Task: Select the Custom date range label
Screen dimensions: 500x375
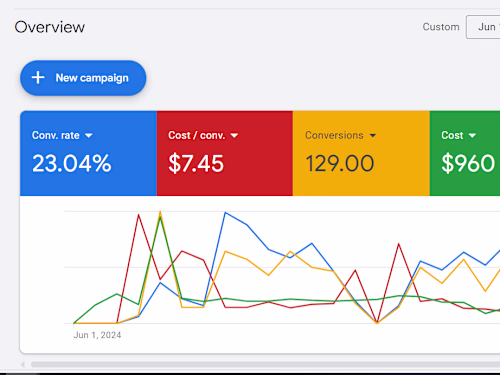Action: coord(441,27)
